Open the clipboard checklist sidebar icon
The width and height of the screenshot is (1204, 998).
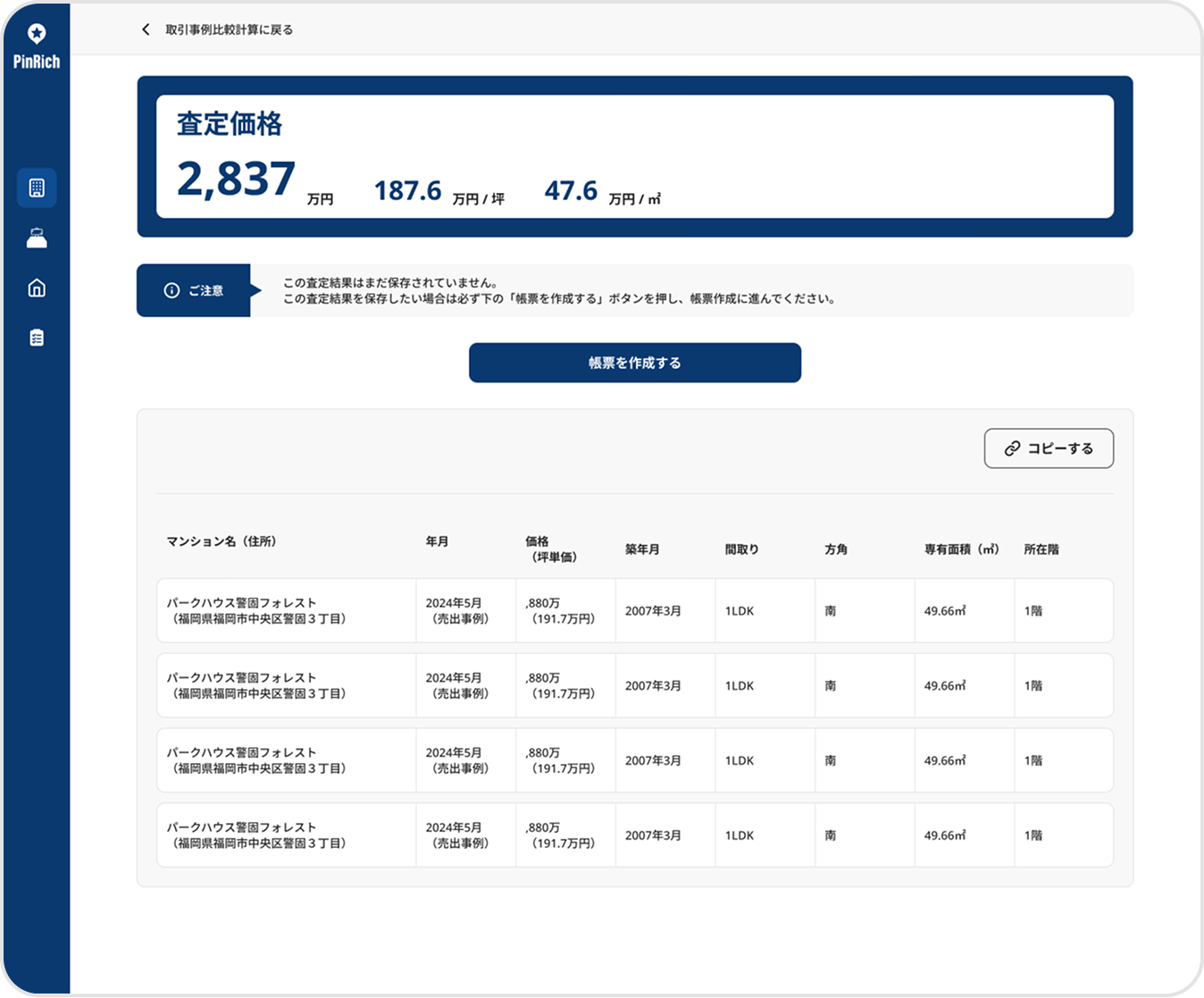pos(37,338)
